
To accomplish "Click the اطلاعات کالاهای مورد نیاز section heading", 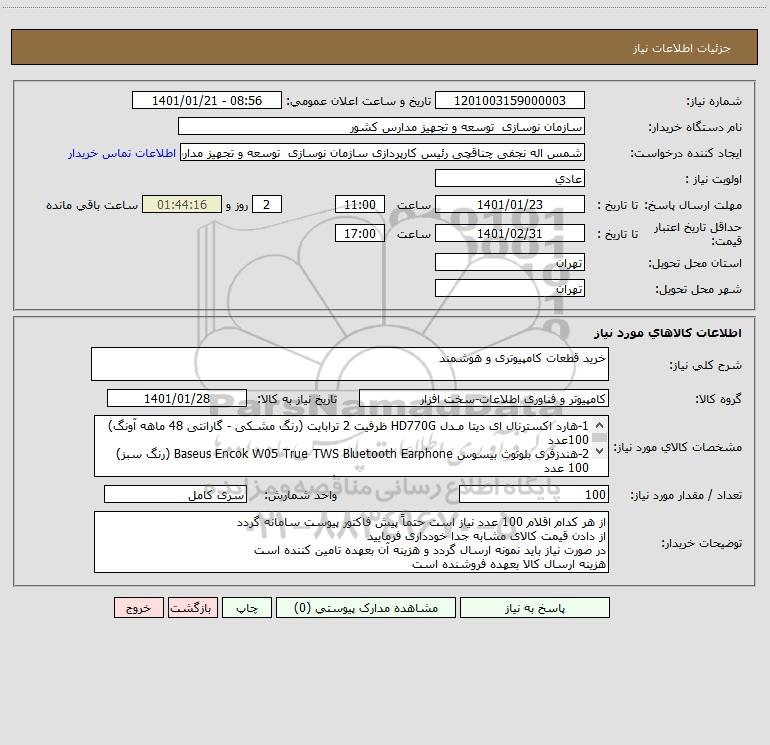I will click(x=668, y=333).
